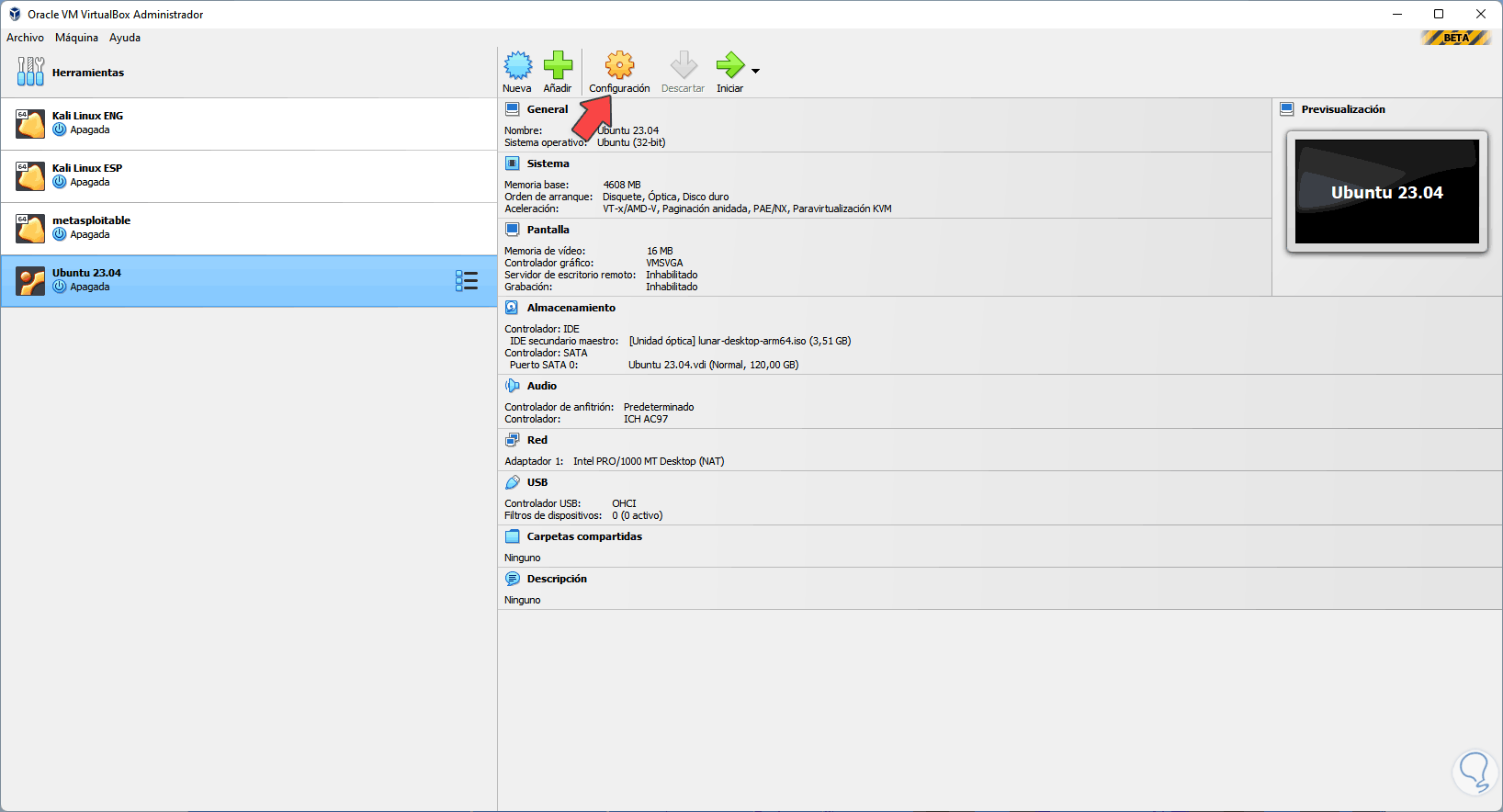Click the BETA badge

1455,38
